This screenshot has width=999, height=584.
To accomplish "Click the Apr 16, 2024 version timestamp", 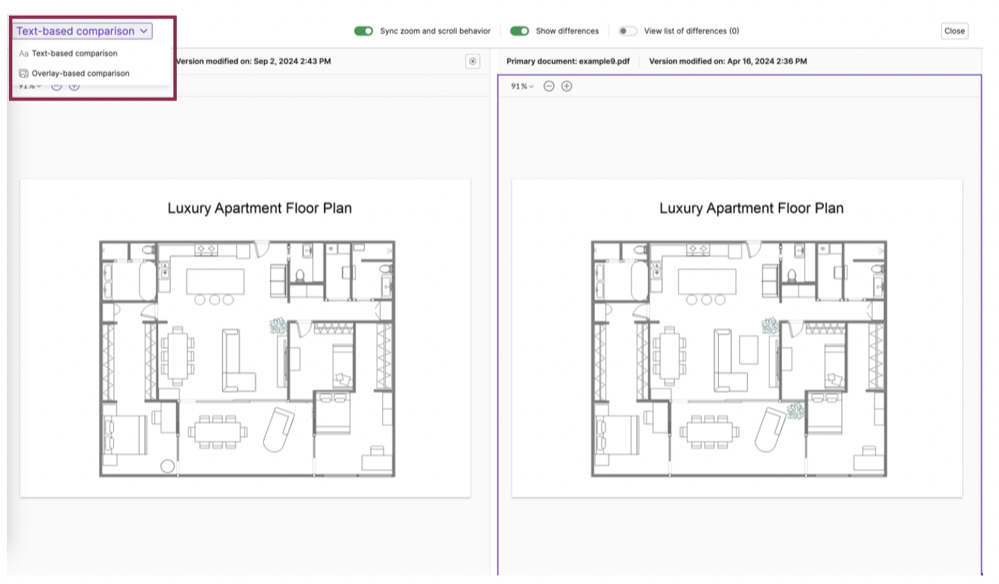I will [728, 61].
